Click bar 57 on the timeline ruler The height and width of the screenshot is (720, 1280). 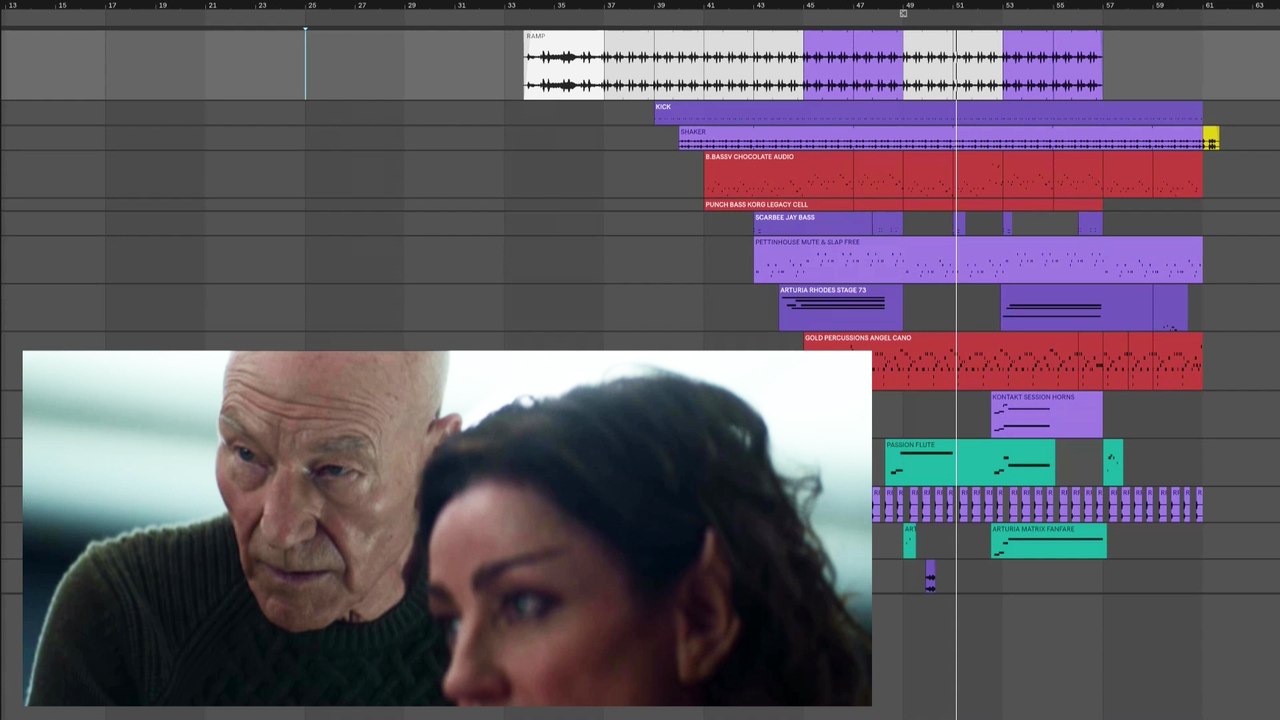pyautogui.click(x=1110, y=6)
